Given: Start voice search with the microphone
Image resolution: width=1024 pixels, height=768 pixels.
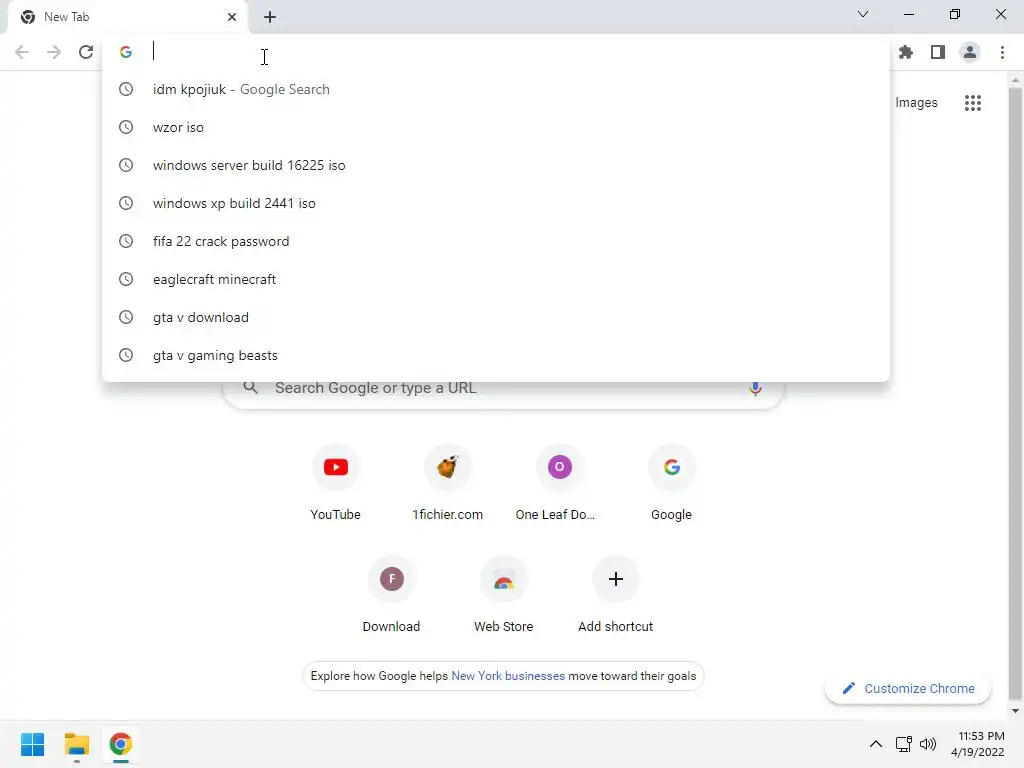Looking at the screenshot, I should click(755, 388).
